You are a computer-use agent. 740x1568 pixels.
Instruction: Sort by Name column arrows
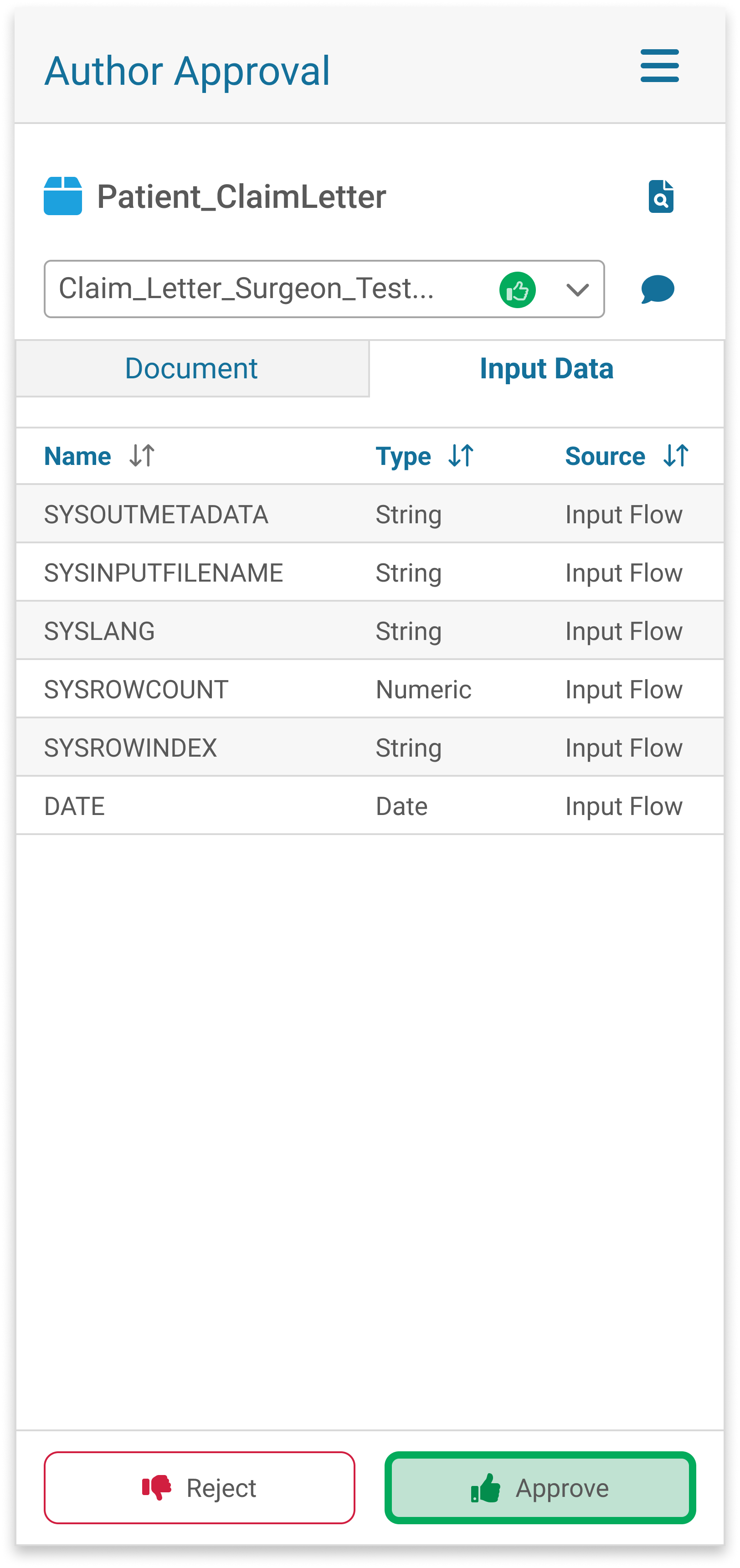[x=143, y=455]
